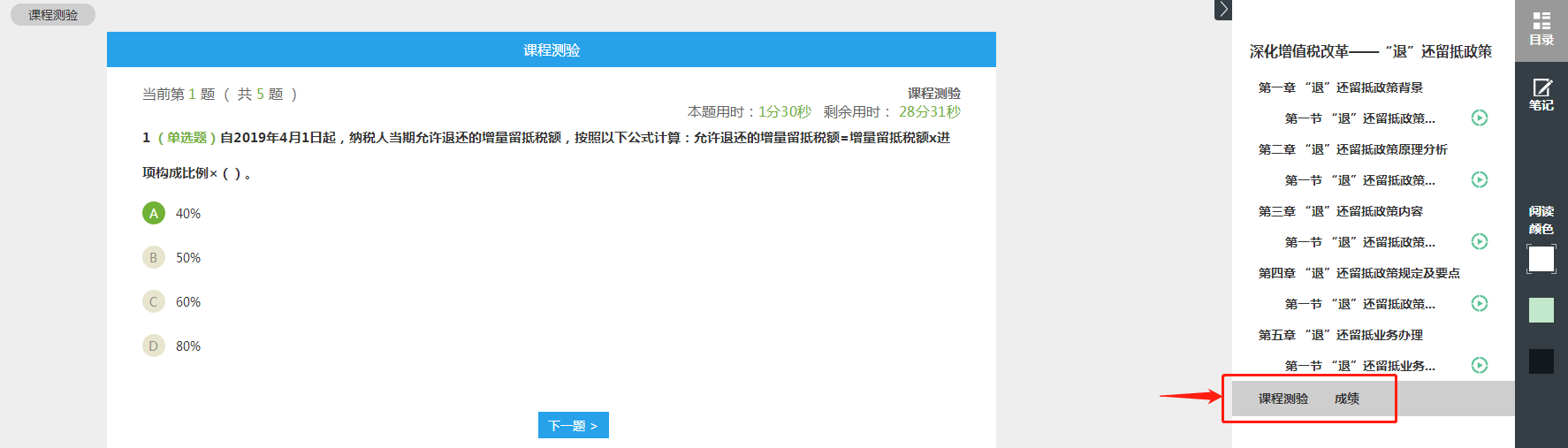Click the 本题用时 elapsed time display
The width and height of the screenshot is (1568, 448).
click(x=750, y=111)
